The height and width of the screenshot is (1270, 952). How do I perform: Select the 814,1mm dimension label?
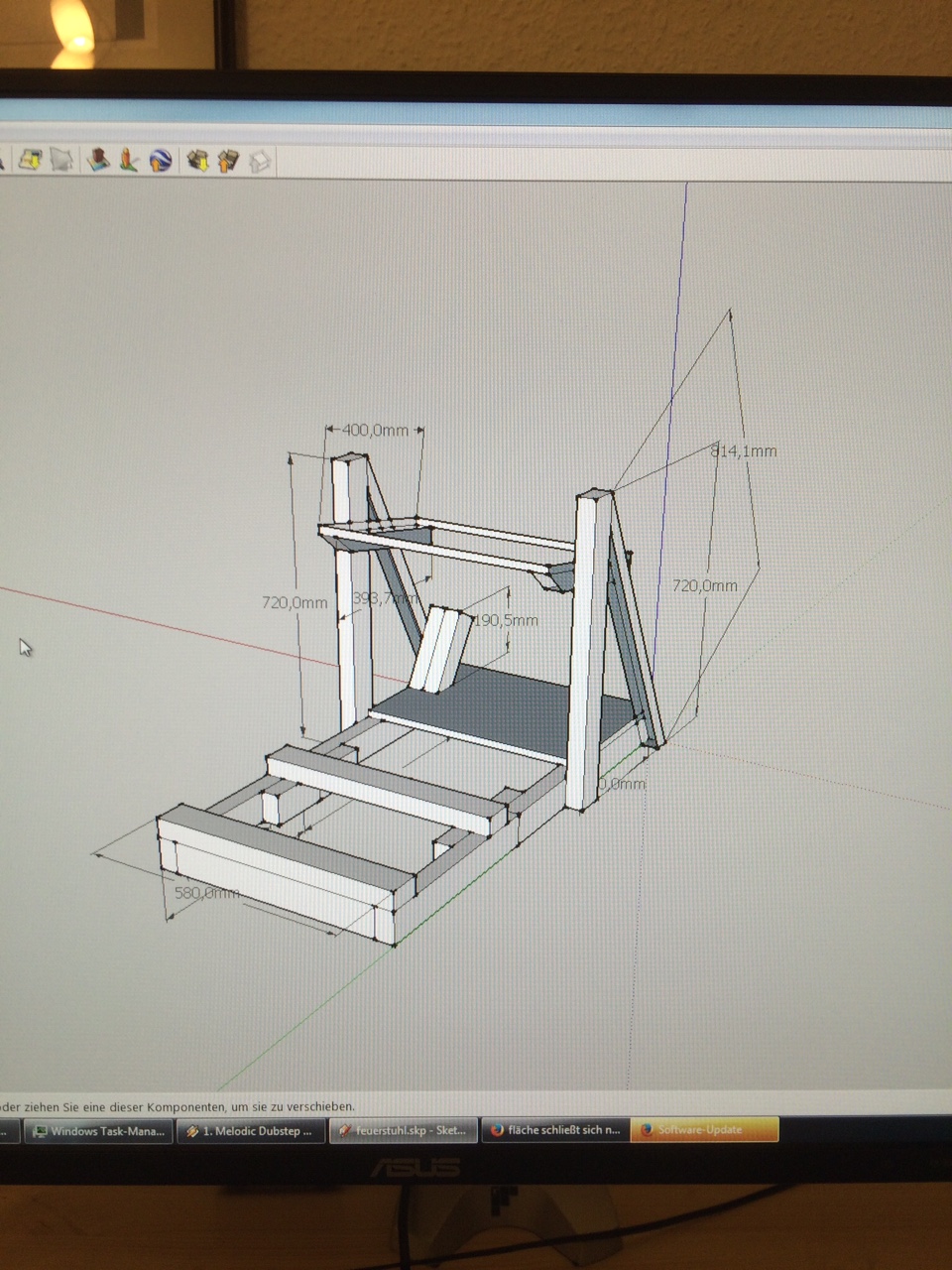[x=744, y=450]
